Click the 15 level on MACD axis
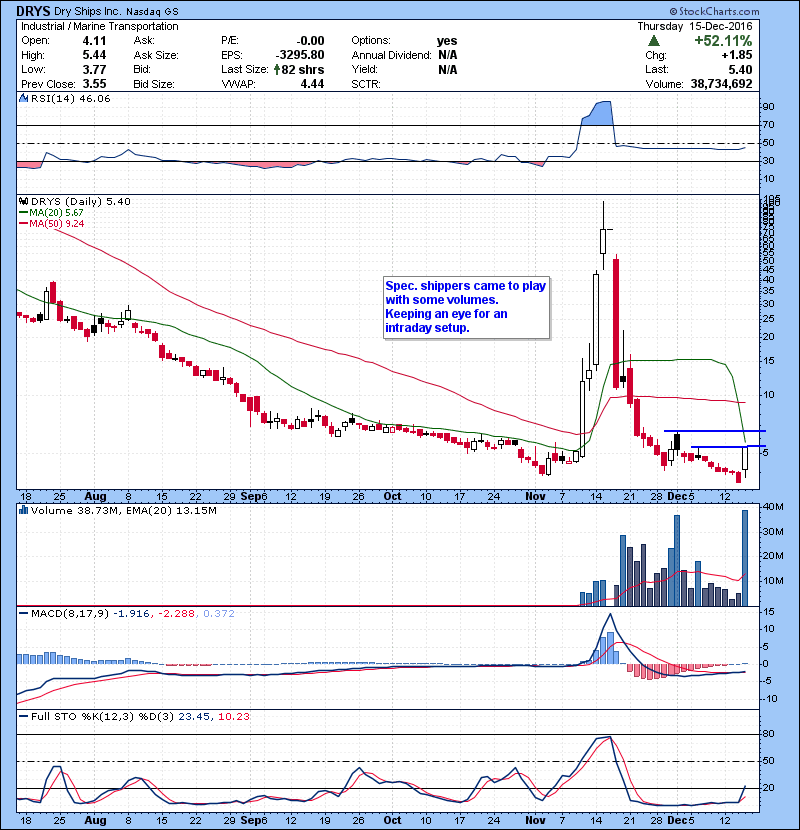The image size is (800, 830). coord(768,612)
